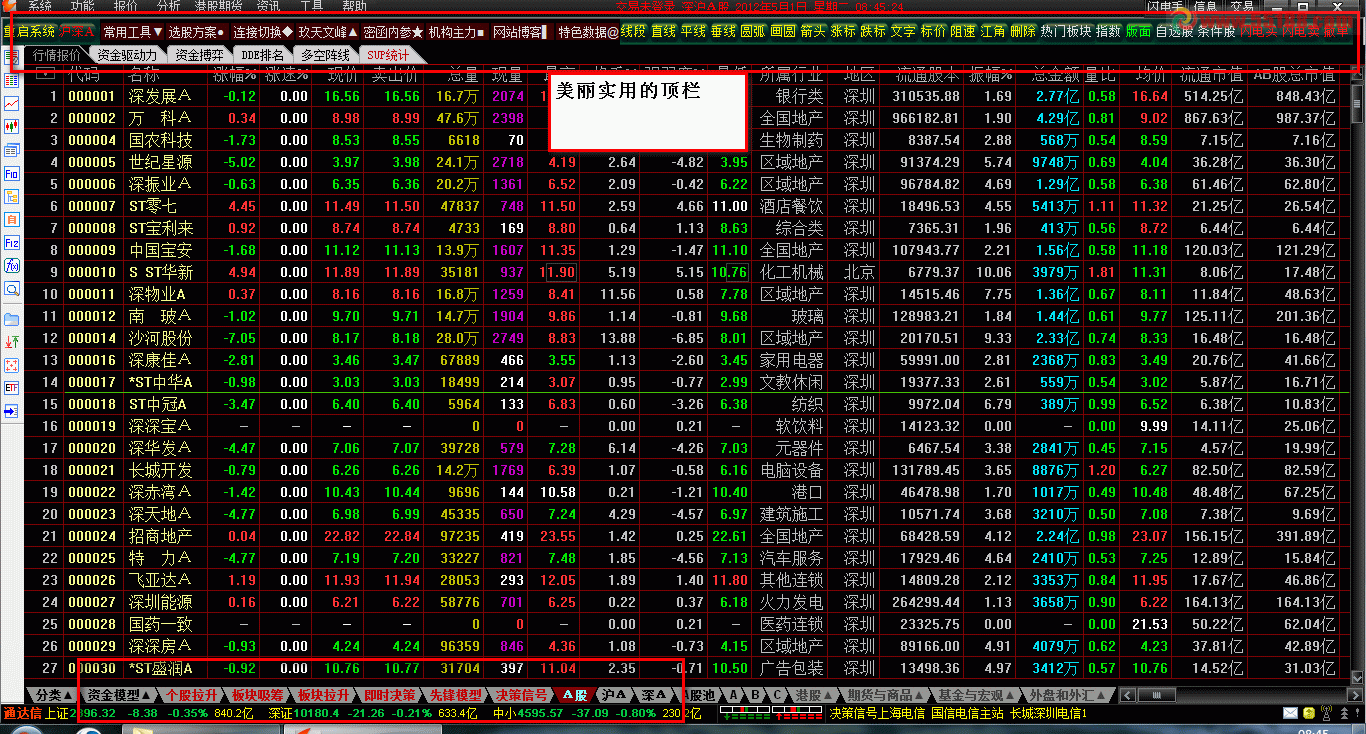Click the blue arrow exit icon in sidebar
Viewport: 1366px width, 734px height.
[11, 411]
